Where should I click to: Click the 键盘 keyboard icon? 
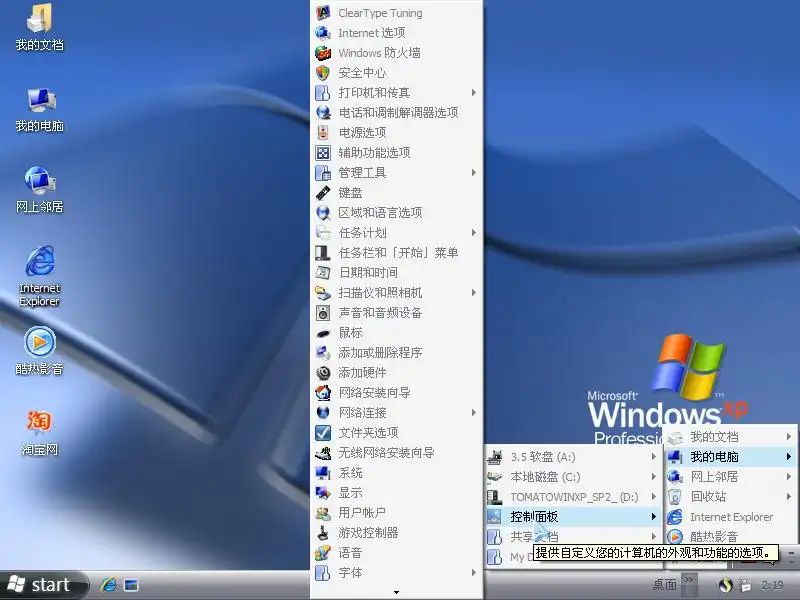(x=323, y=193)
